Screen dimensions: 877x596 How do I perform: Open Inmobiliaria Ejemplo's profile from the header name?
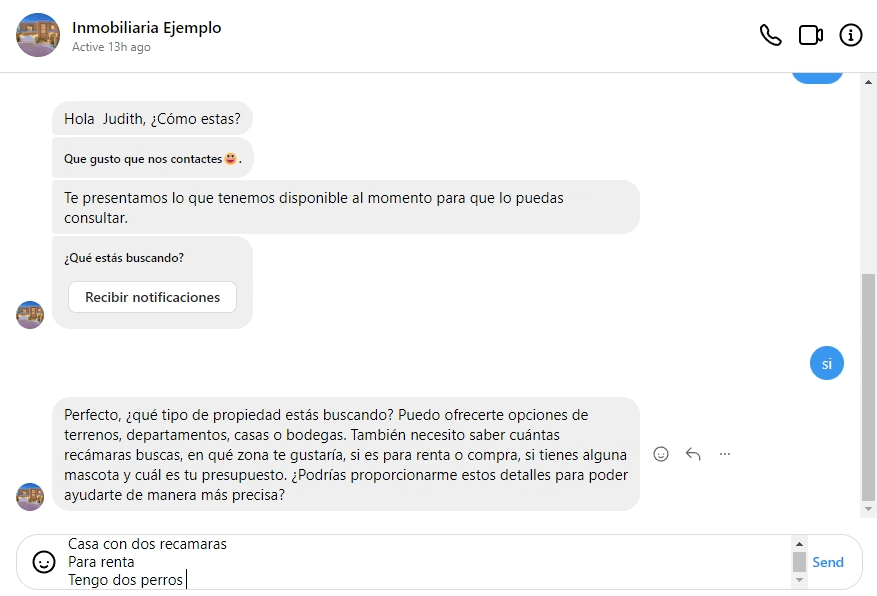coord(147,28)
